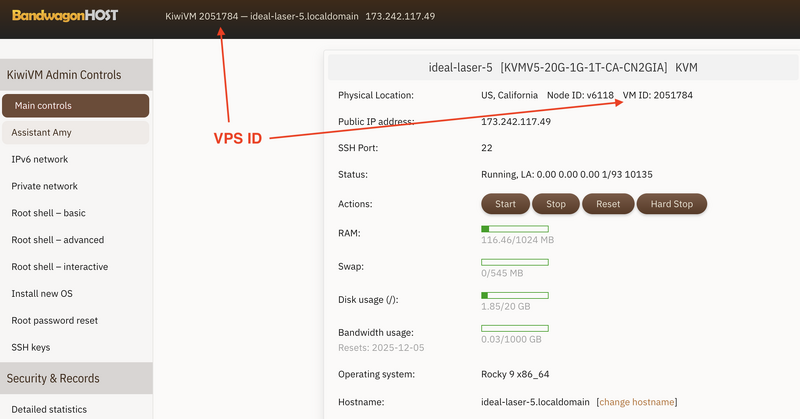
Task: Click the Disk usage progress bar
Action: click(x=515, y=295)
